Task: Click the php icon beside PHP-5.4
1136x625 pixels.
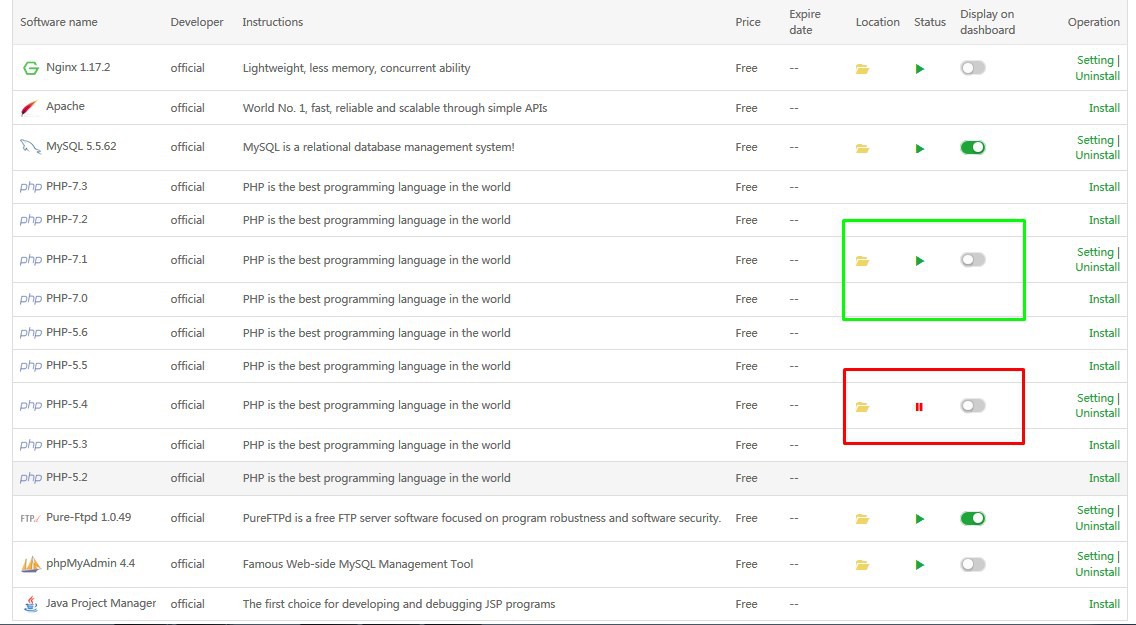Action: click(x=30, y=405)
